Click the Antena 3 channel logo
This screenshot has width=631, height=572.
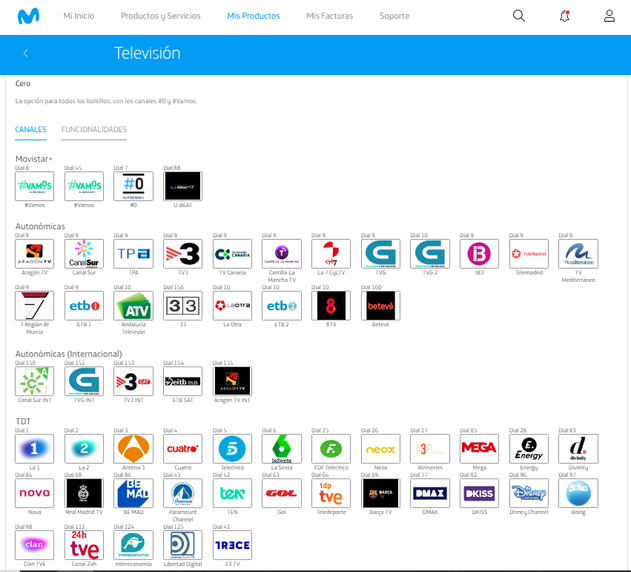pos(133,449)
